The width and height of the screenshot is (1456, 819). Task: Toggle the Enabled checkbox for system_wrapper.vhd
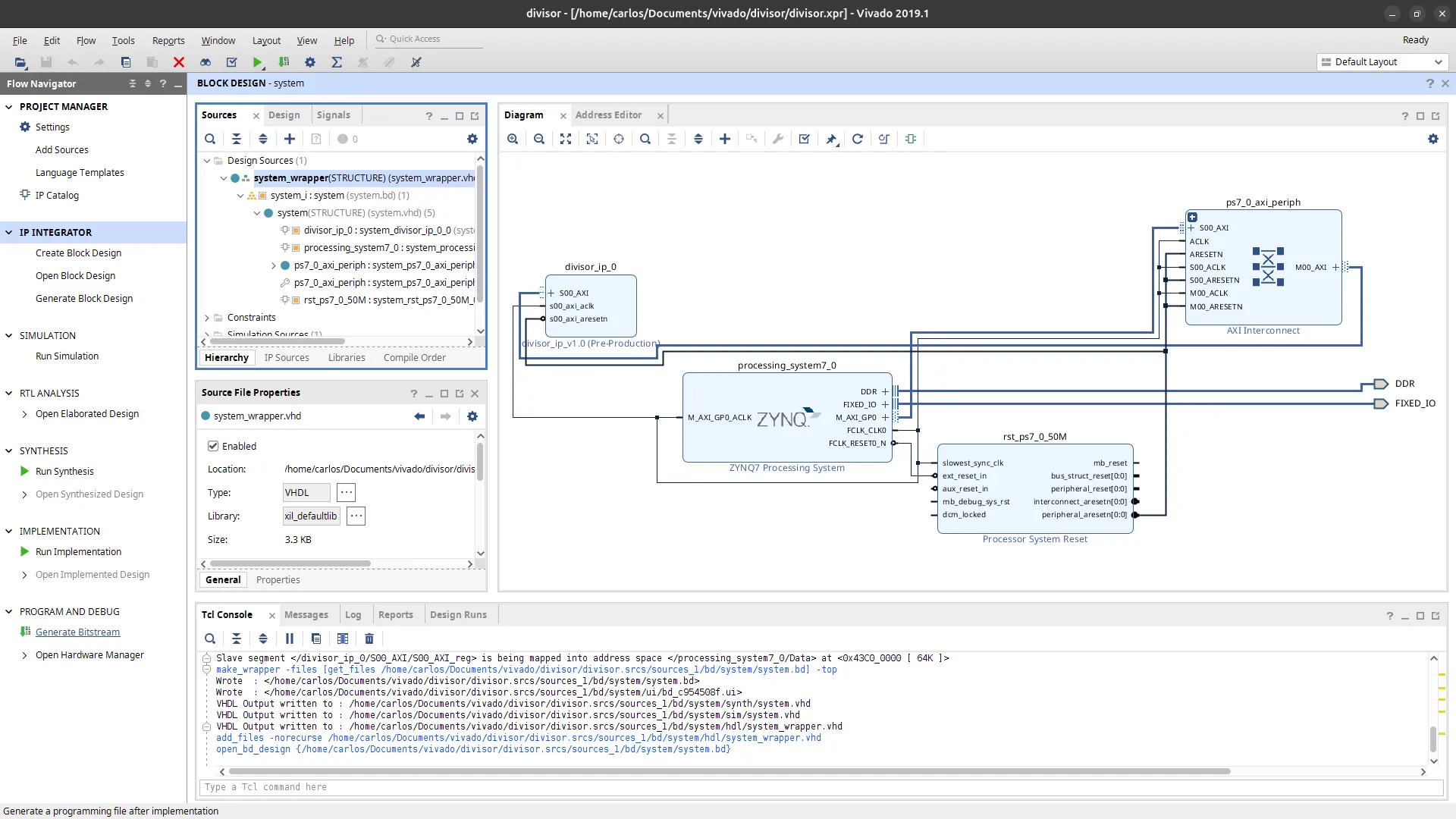(x=213, y=446)
